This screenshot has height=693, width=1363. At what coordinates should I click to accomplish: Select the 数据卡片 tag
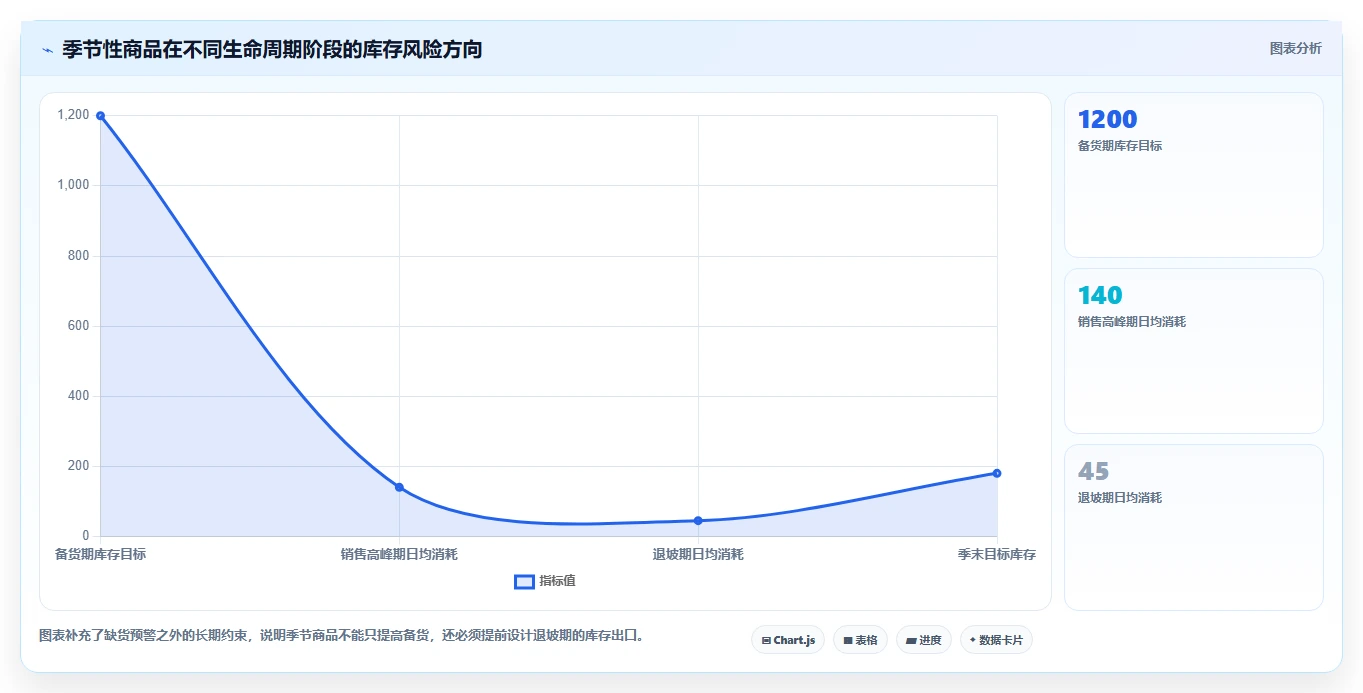[996, 640]
